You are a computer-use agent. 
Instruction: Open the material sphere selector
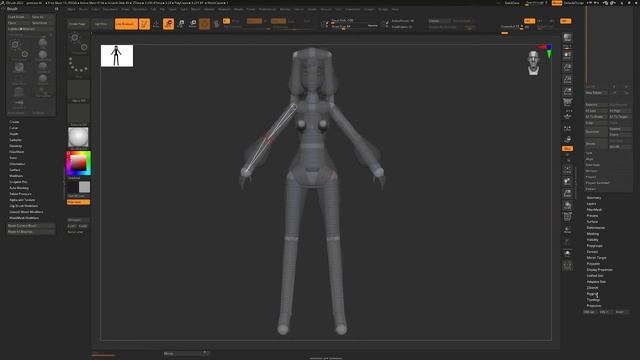point(78,138)
